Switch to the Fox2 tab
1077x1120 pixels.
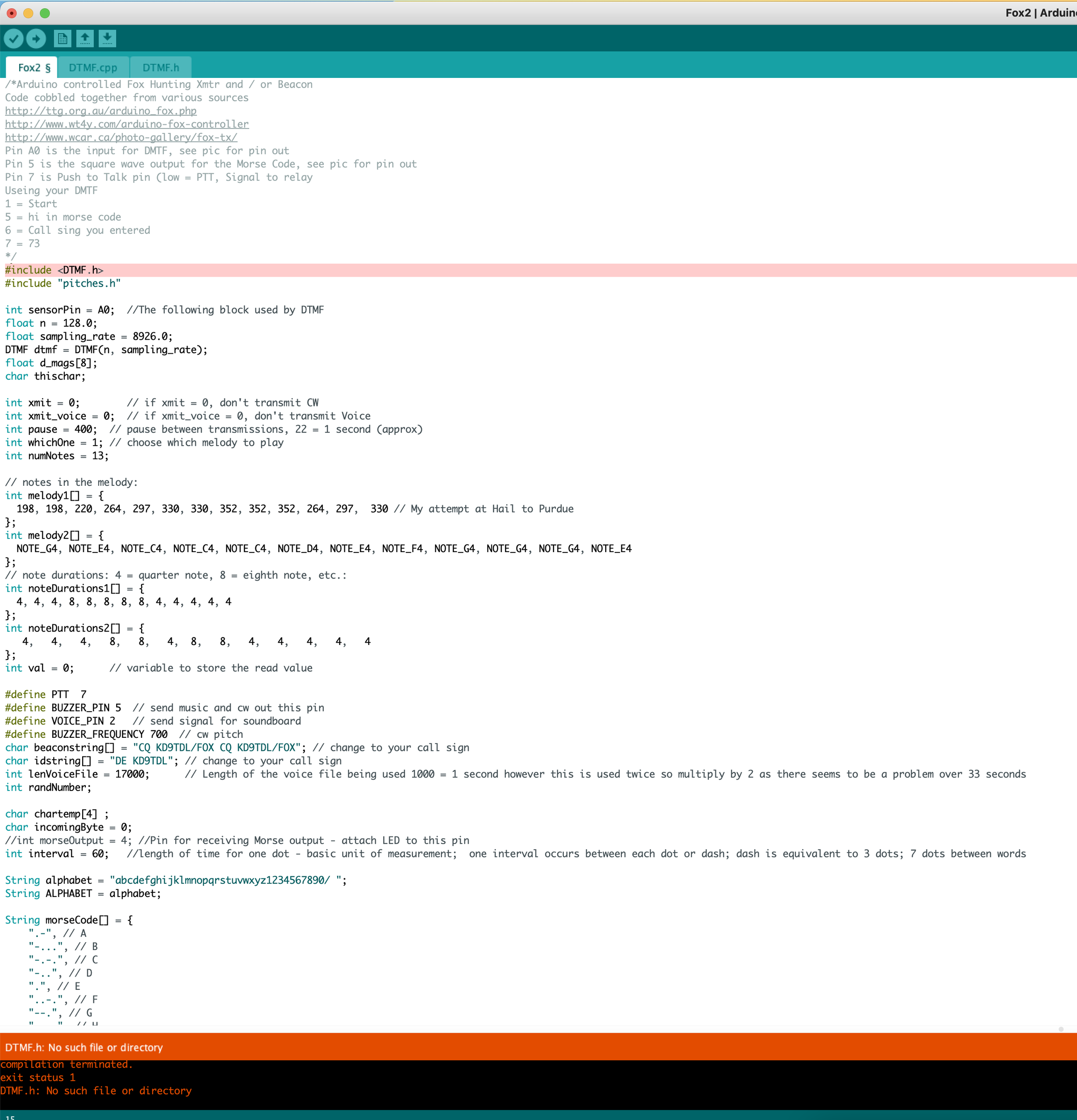pos(33,67)
